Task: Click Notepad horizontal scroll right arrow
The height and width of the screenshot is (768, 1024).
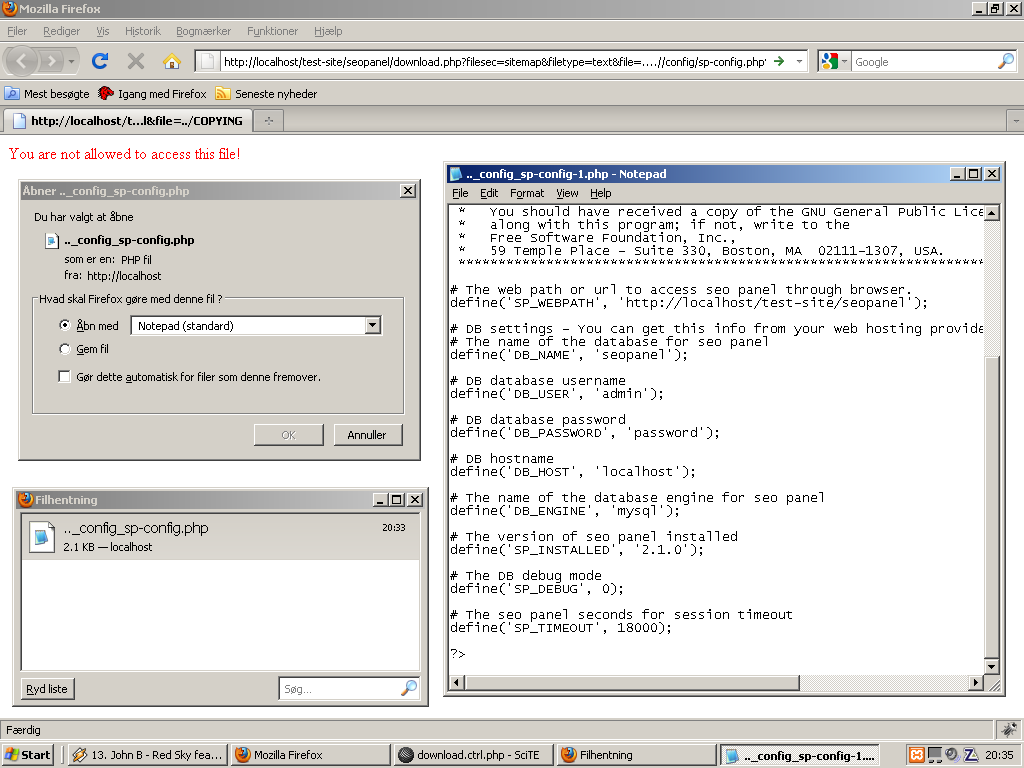Action: (976, 682)
